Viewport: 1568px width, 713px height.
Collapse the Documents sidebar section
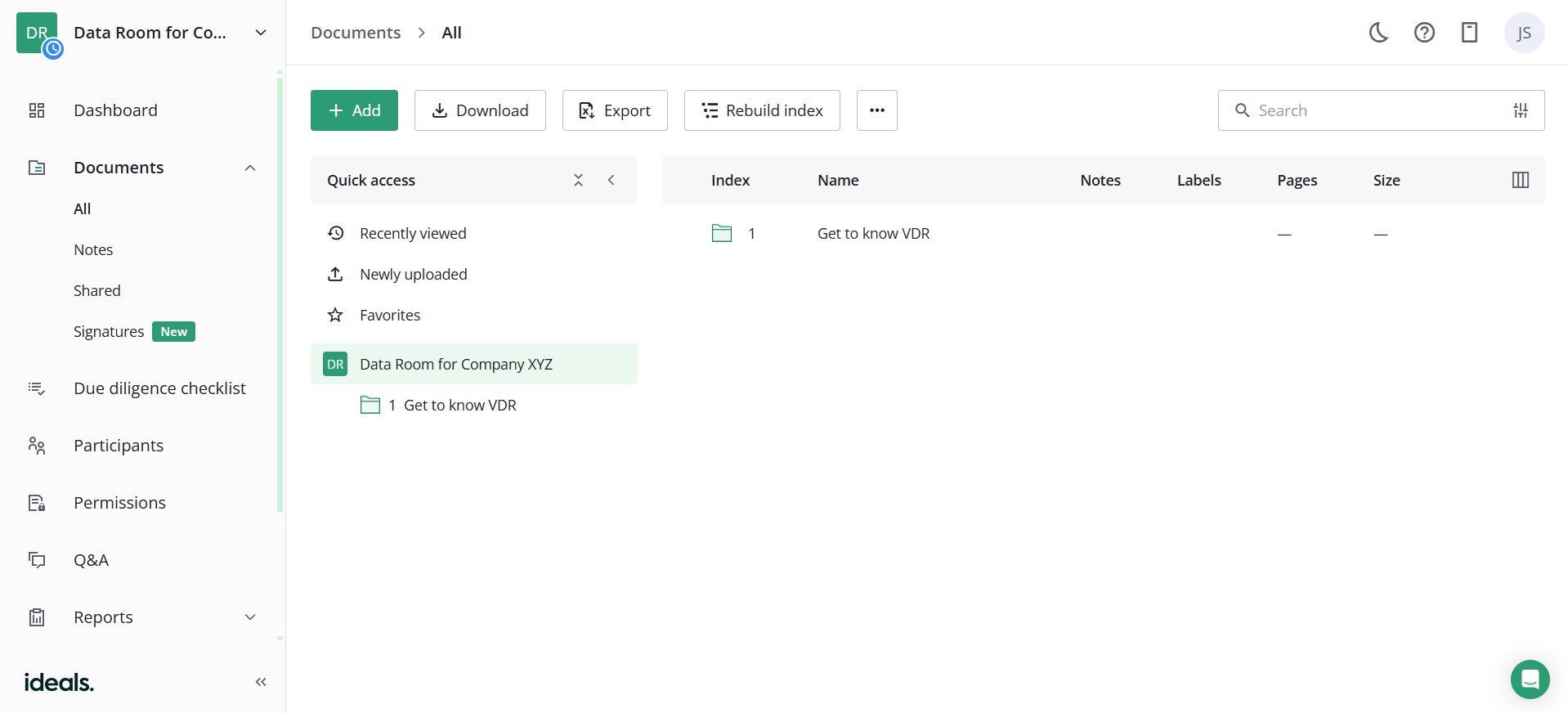coord(250,168)
